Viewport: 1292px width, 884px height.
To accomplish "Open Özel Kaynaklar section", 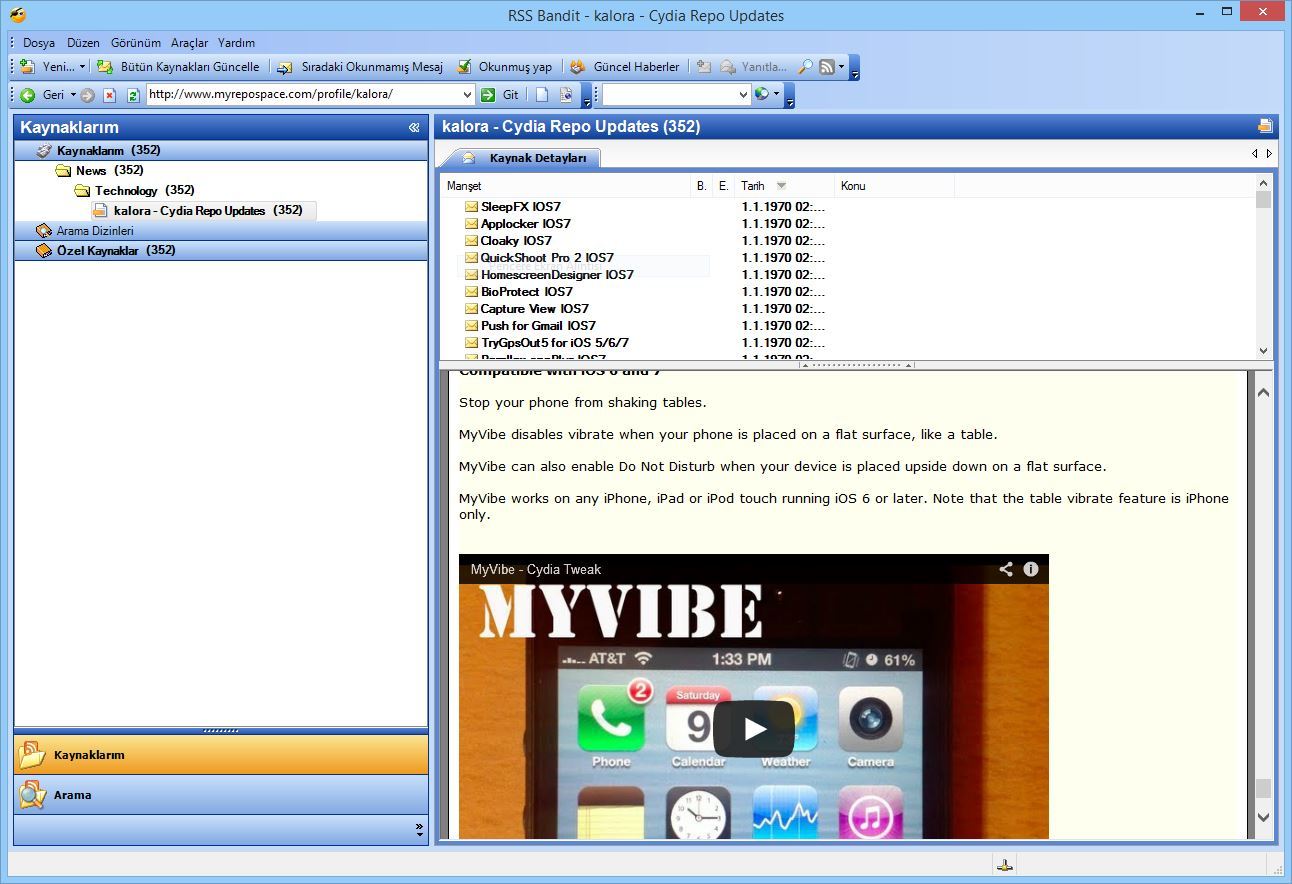I will tap(221, 250).
